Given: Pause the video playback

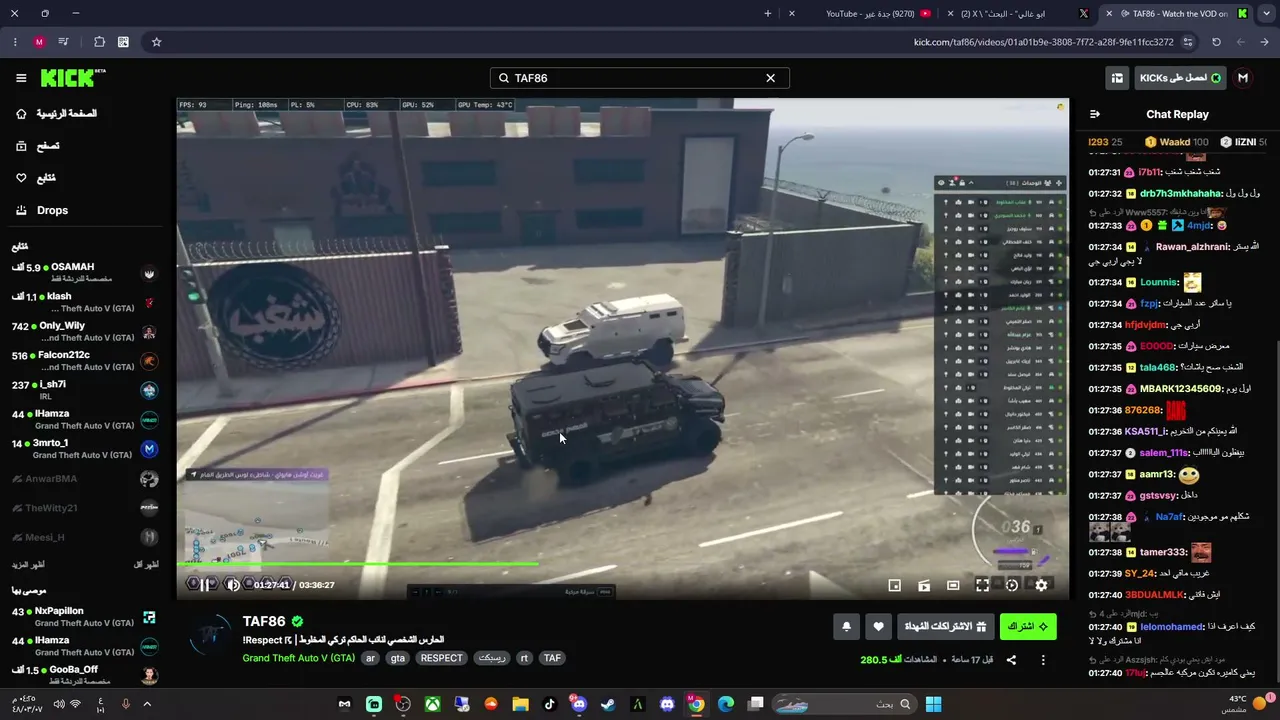Looking at the screenshot, I should click(205, 585).
